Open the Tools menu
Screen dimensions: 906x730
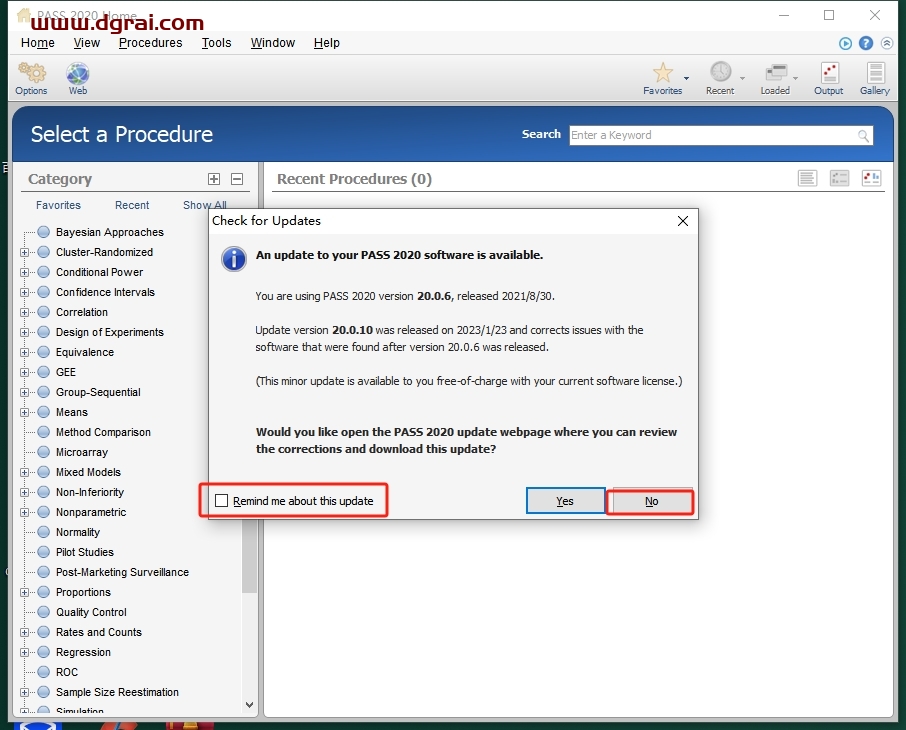coord(216,43)
